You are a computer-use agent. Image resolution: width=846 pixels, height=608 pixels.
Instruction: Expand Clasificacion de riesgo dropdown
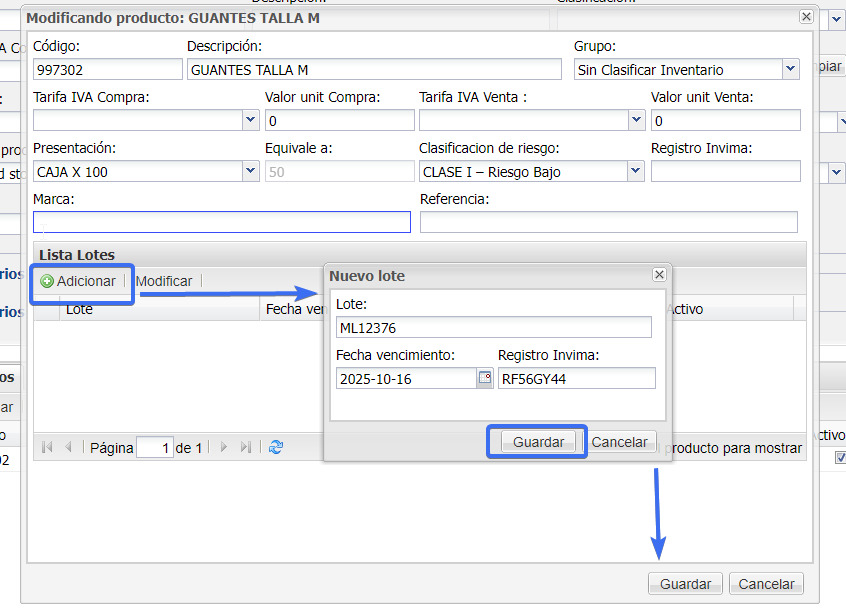point(635,172)
